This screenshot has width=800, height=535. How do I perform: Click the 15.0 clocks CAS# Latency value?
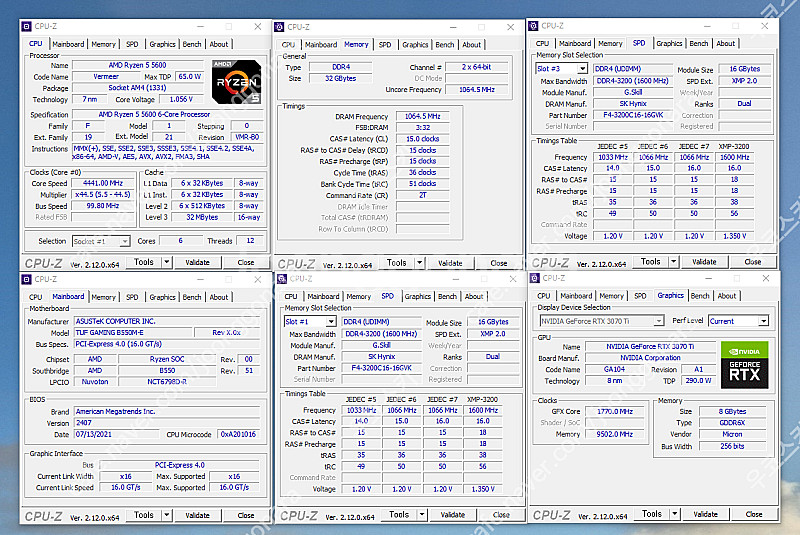click(x=422, y=139)
